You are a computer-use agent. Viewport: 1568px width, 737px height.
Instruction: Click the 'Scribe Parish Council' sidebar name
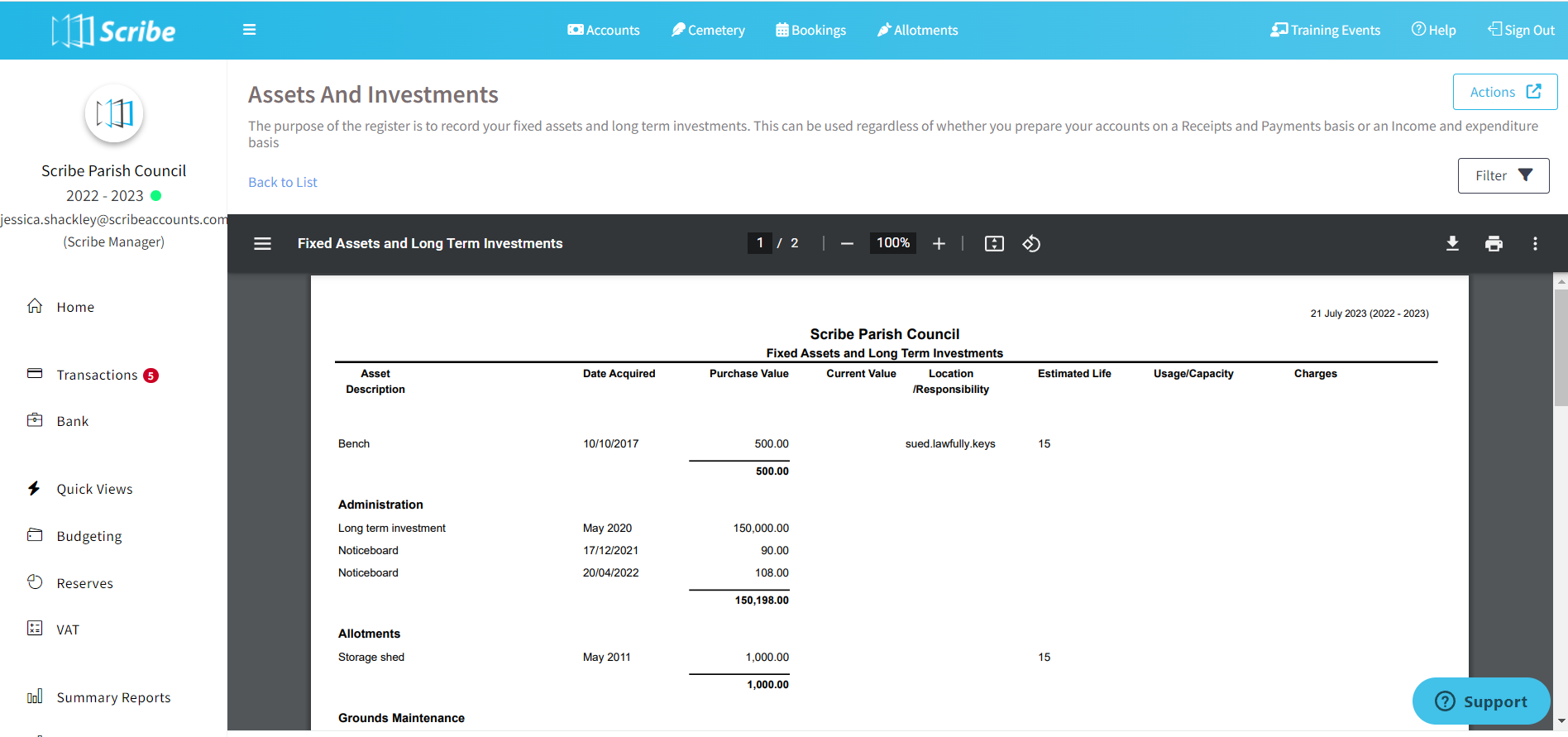[114, 171]
